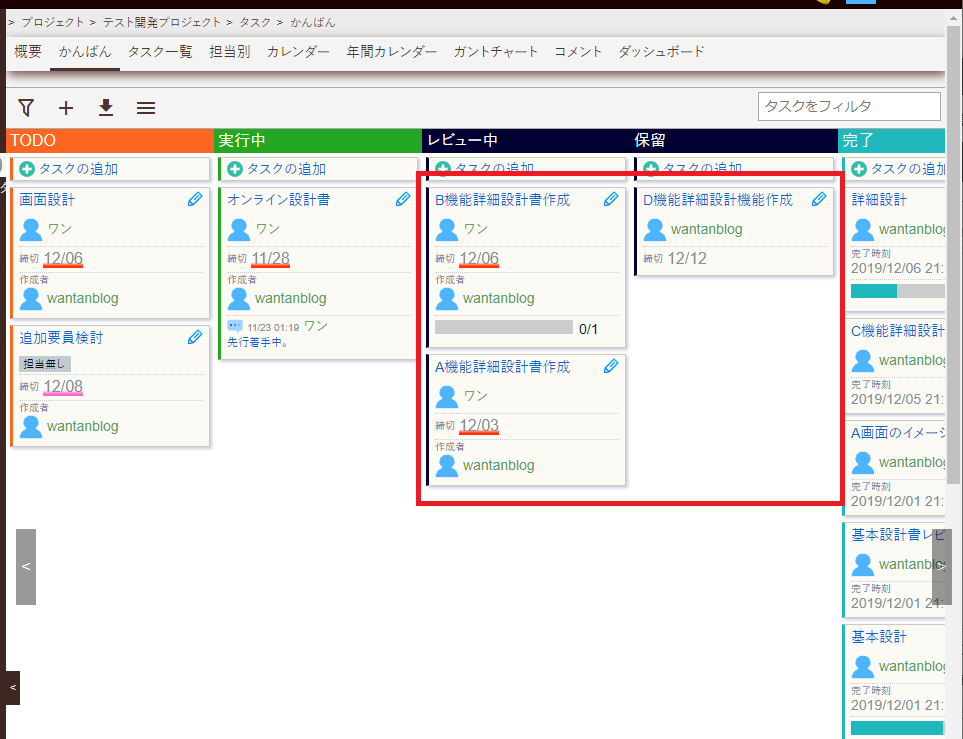The image size is (963, 739).
Task: Collapse the panel with the left arrow button
Action: 25,567
